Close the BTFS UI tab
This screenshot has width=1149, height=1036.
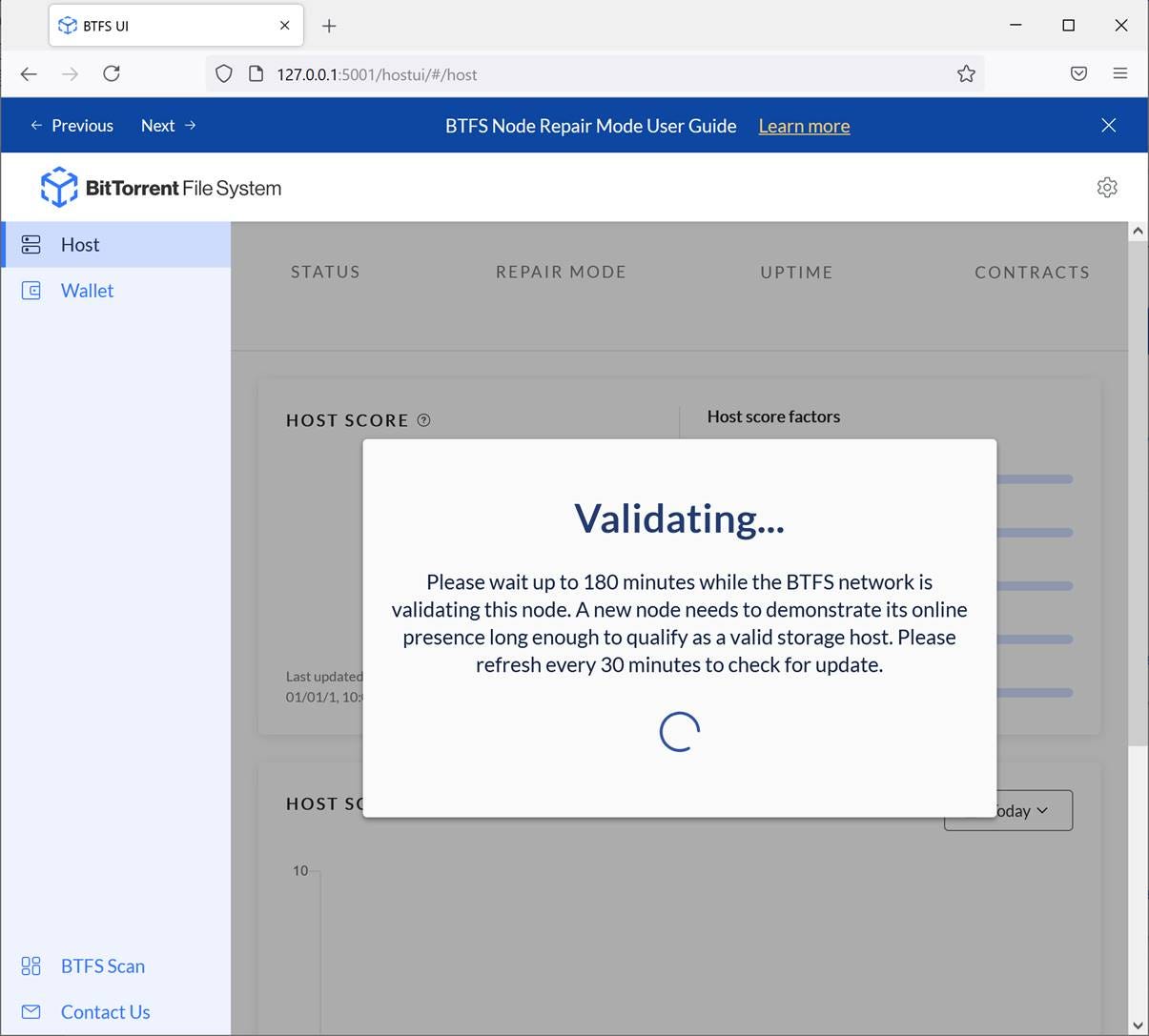pyautogui.click(x=284, y=26)
